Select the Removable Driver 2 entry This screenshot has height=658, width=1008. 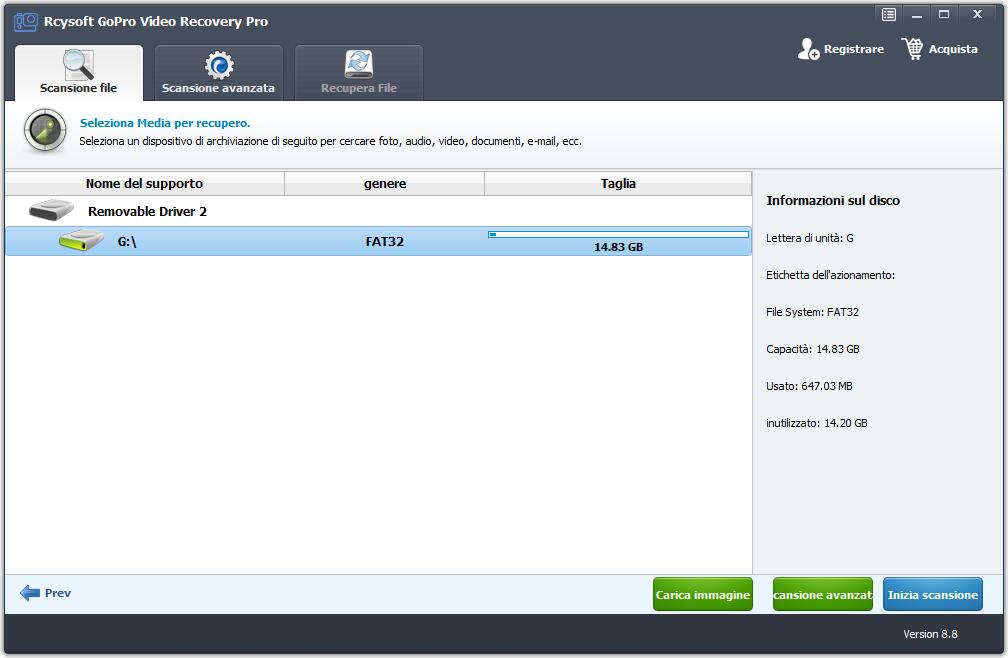point(147,212)
